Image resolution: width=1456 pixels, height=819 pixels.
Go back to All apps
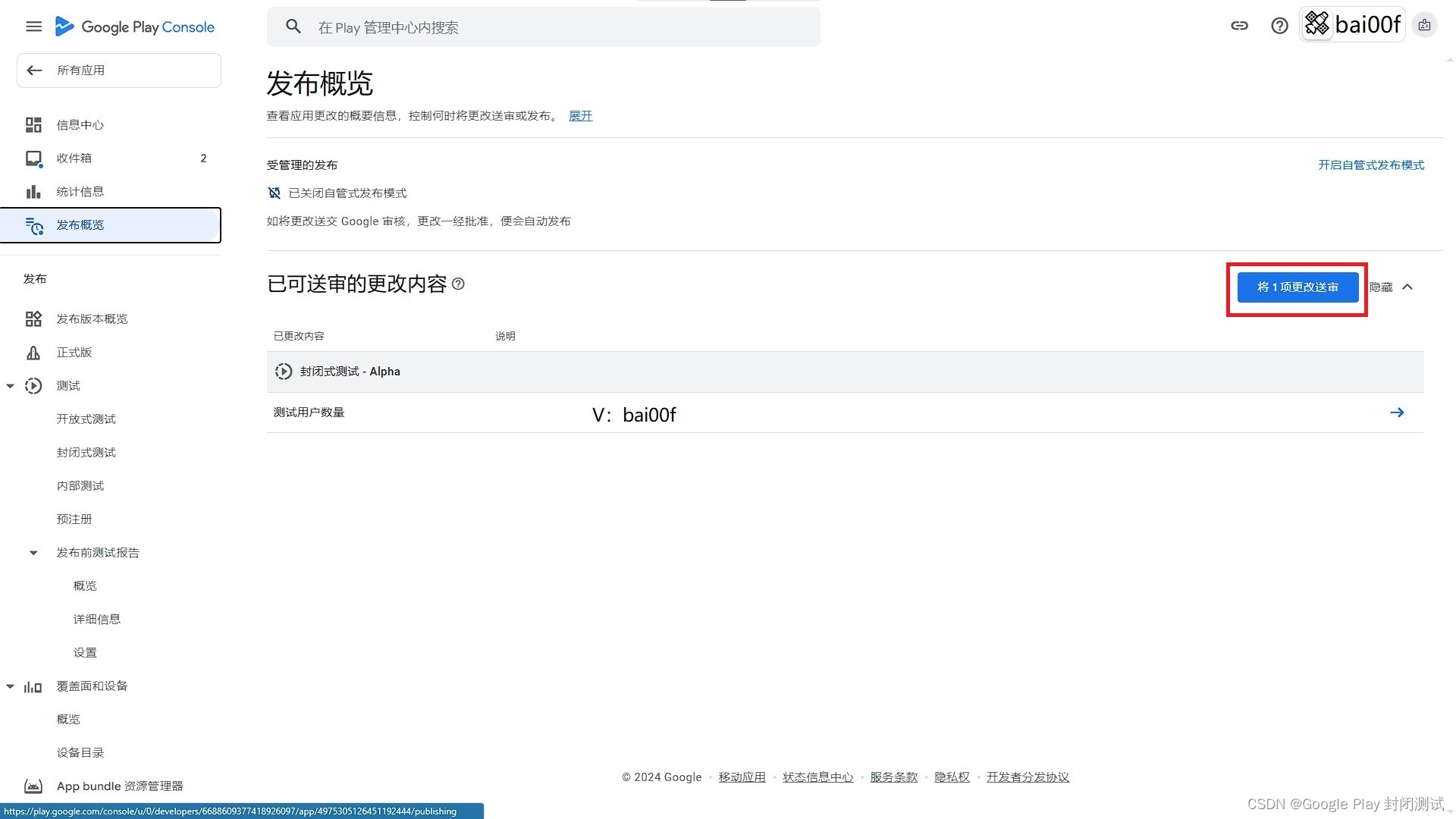[118, 71]
